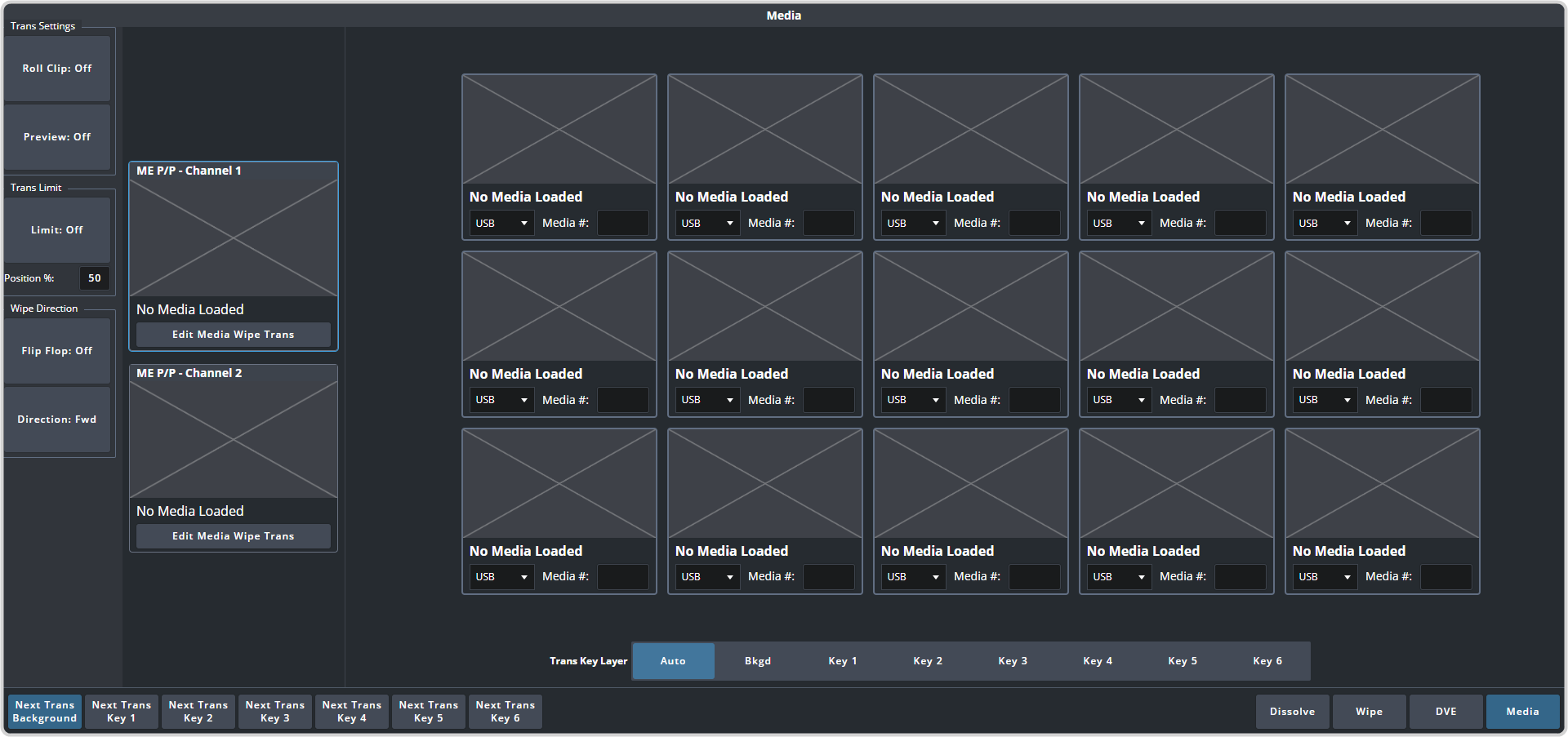The width and height of the screenshot is (1568, 737).
Task: Select Key 5 in Trans Key Layer
Action: (1183, 661)
